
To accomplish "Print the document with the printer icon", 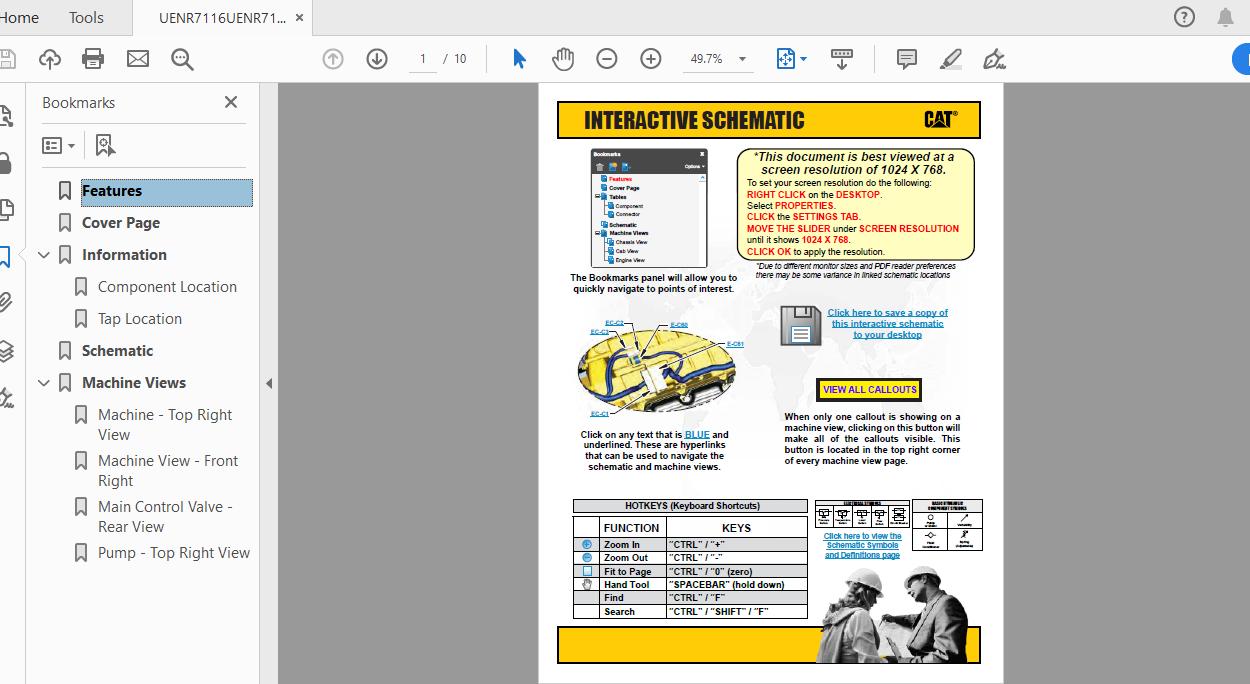I will tap(93, 59).
